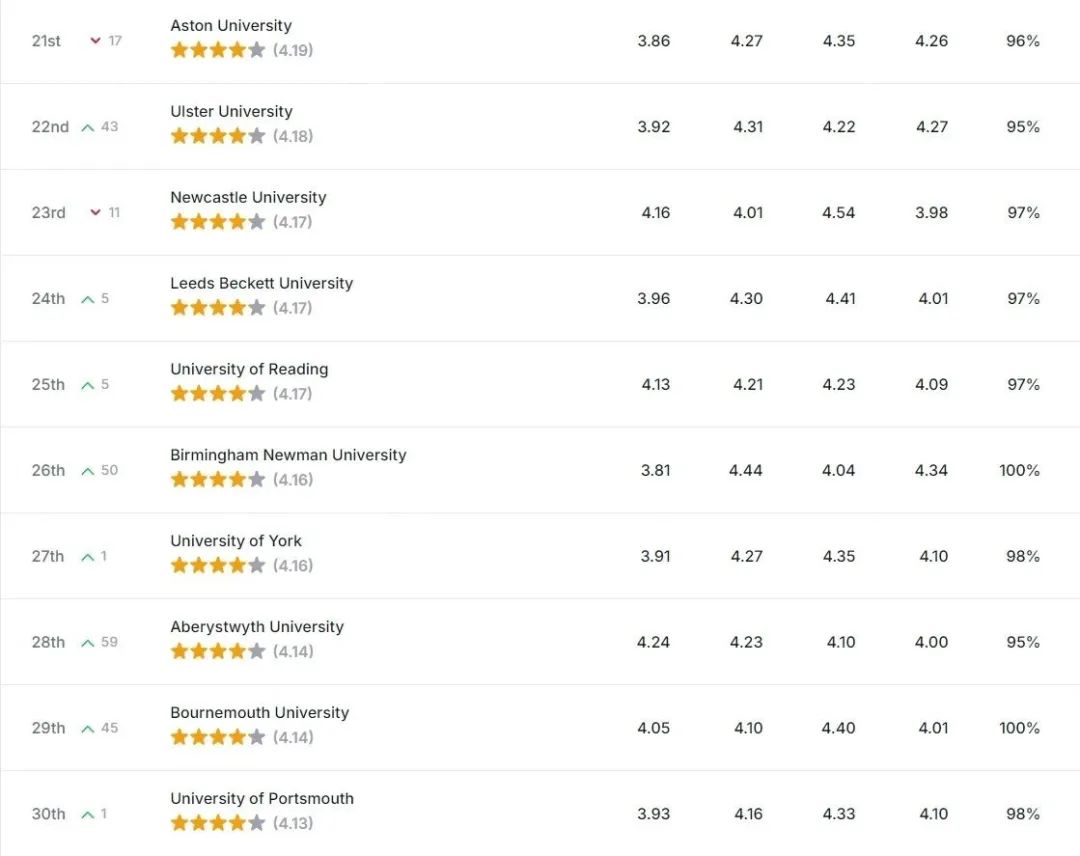
Task: Click the green up arrow beside 26th rank
Action: [87, 471]
